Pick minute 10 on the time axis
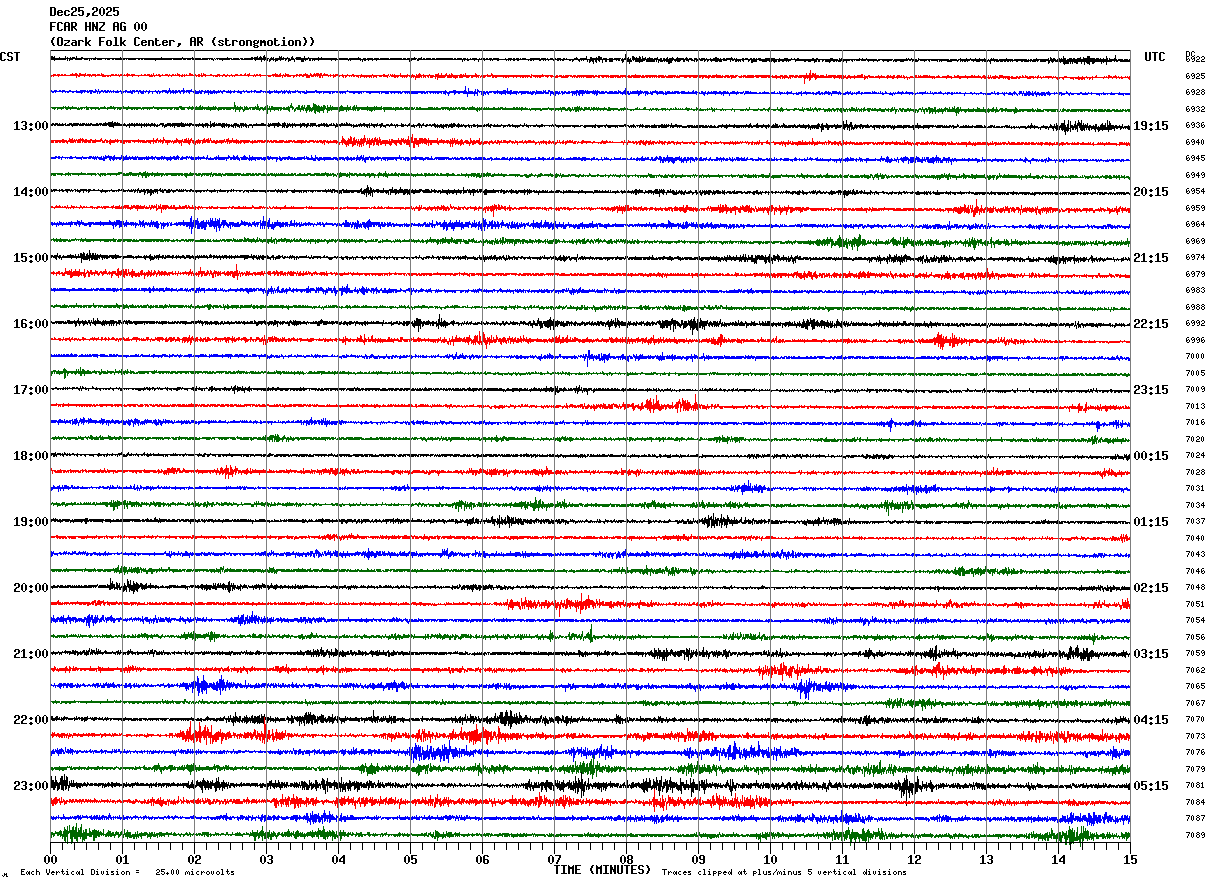Image resolution: width=1210 pixels, height=886 pixels. (770, 859)
